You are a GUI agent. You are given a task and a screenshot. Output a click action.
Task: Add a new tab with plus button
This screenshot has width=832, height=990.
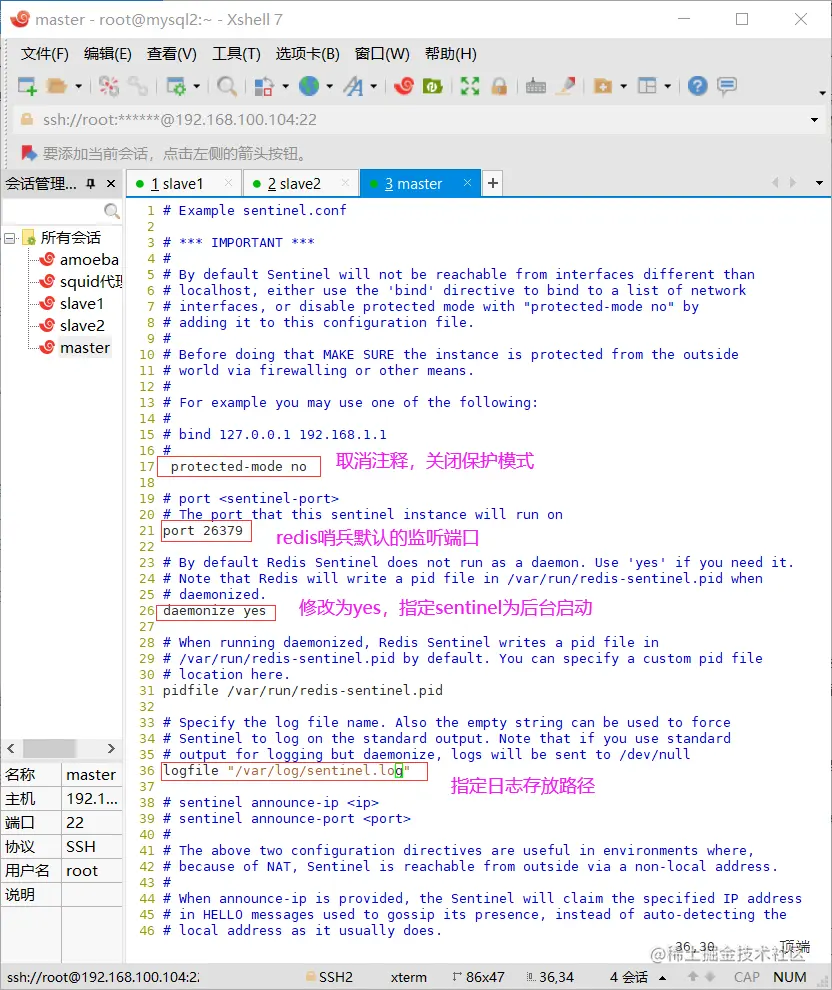493,183
